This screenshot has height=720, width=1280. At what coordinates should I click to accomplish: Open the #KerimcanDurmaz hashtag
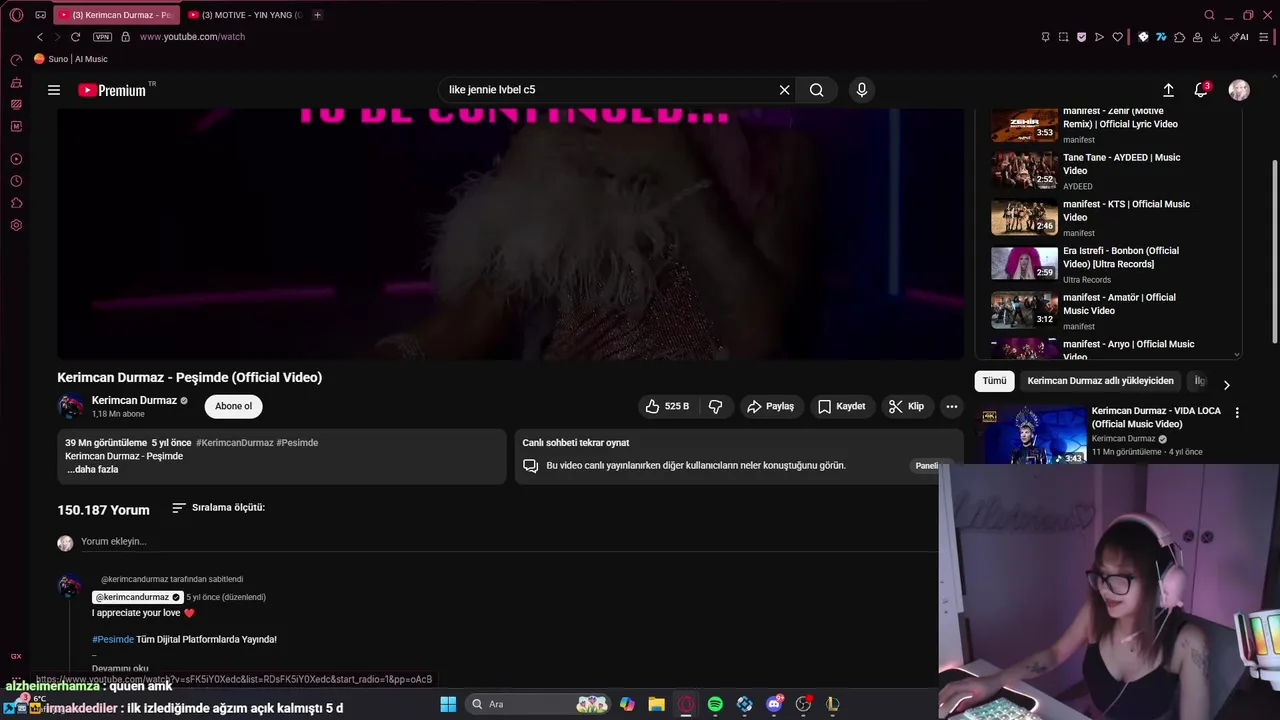[234, 442]
